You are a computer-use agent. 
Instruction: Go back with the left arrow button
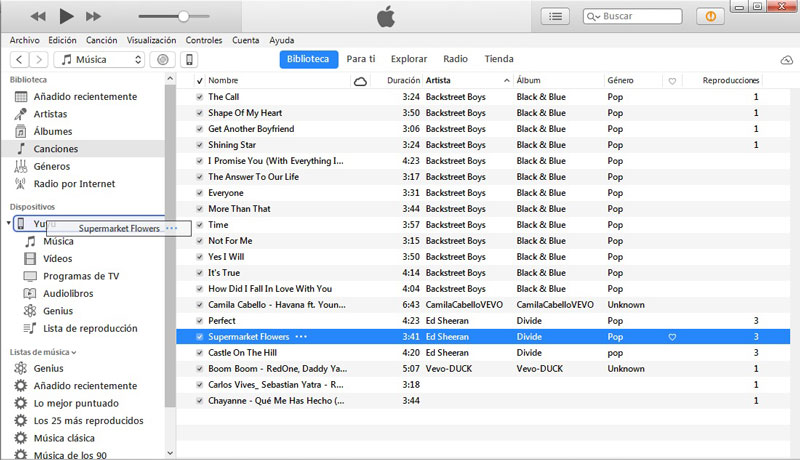click(x=19, y=60)
